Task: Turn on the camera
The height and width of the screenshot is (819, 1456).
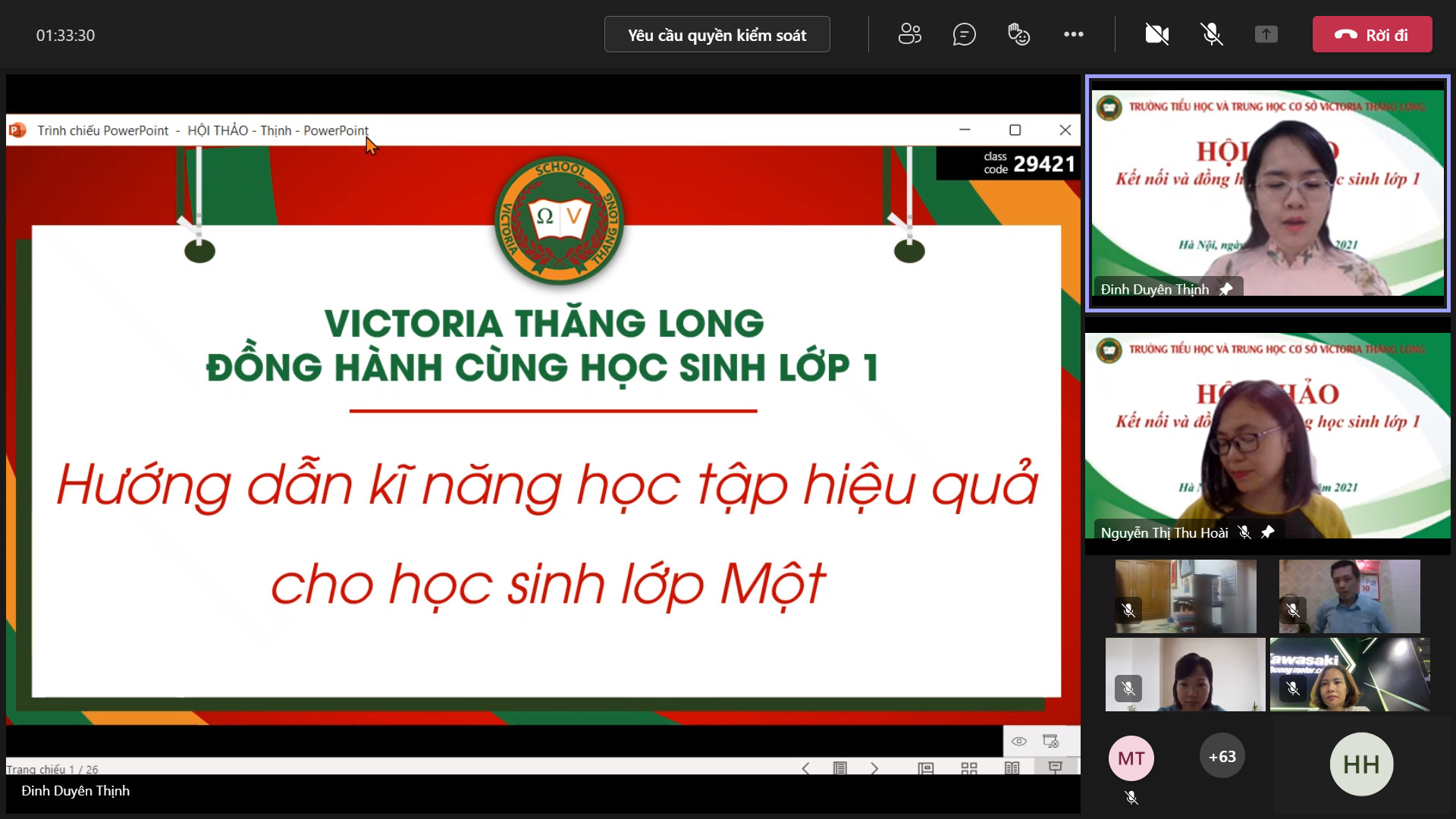Action: coord(1156,34)
